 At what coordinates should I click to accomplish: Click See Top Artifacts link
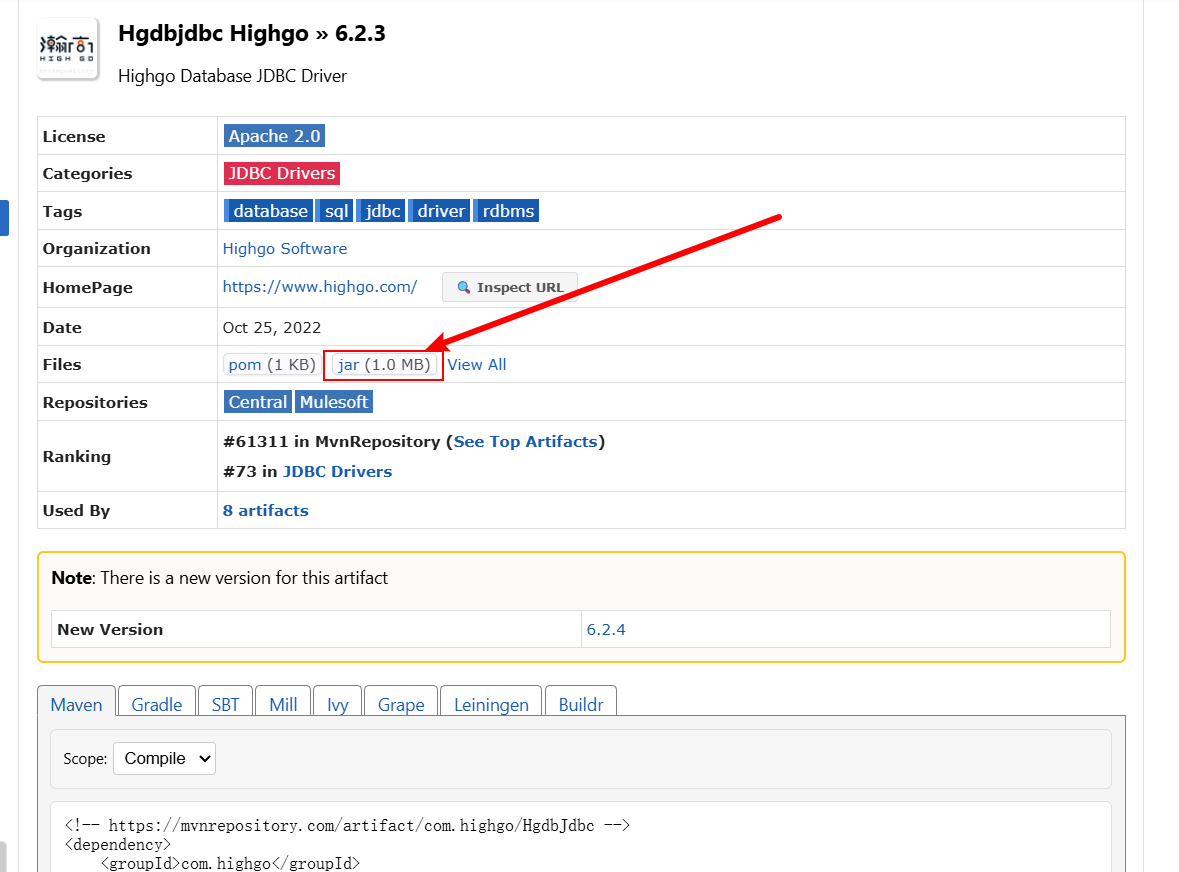tap(525, 441)
